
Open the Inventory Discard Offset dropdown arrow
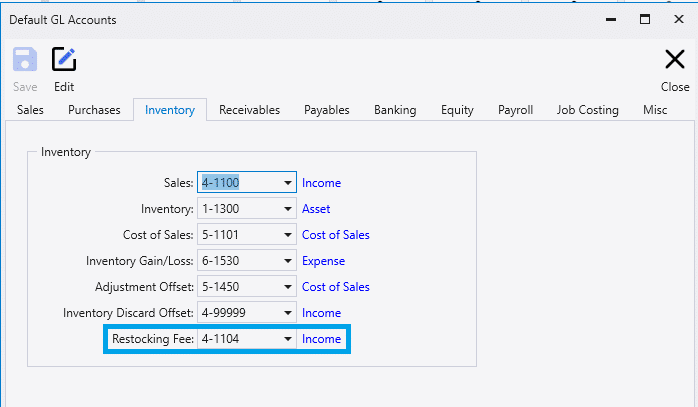coord(288,313)
